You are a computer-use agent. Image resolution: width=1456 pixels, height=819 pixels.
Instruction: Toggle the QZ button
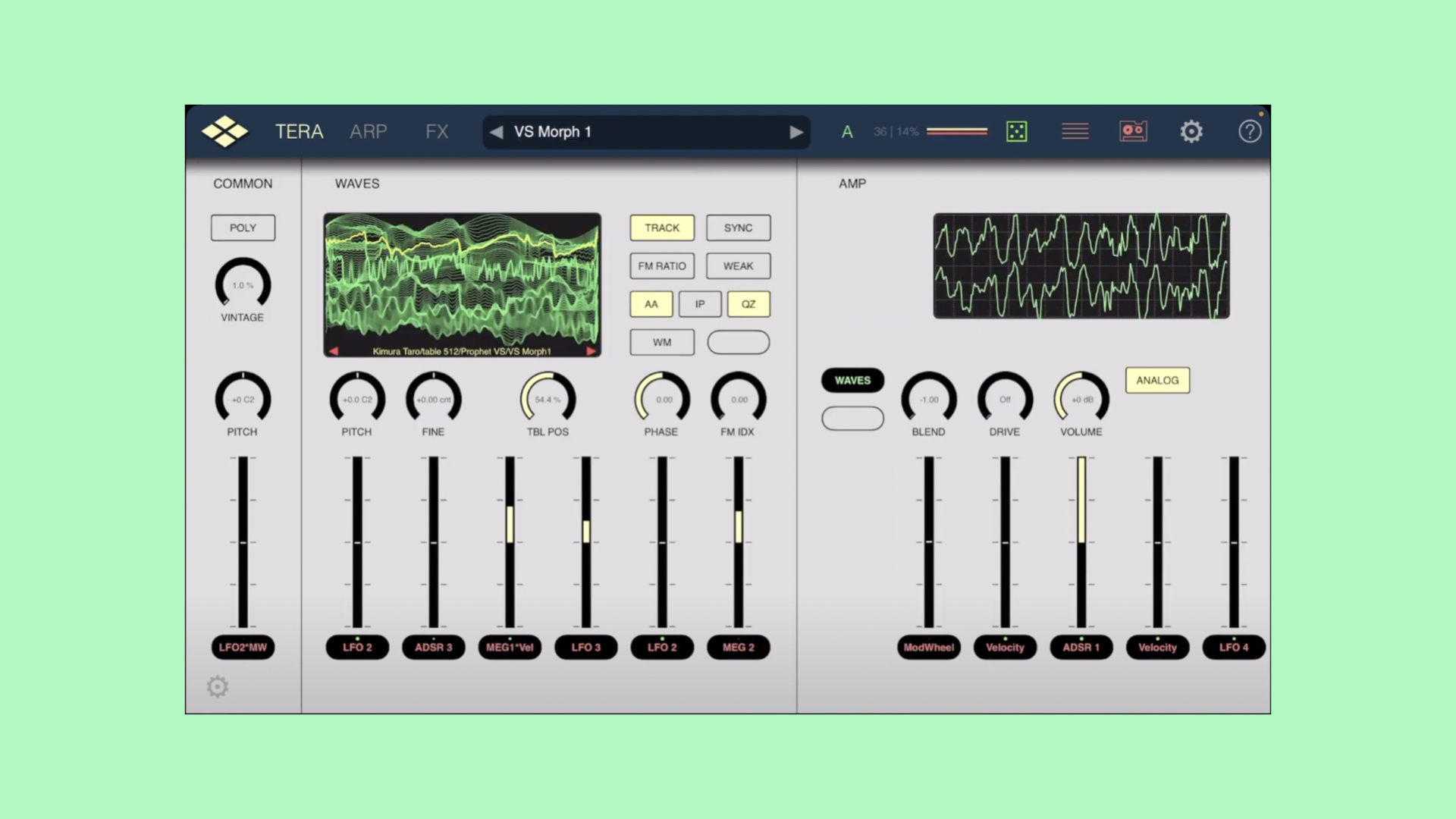[748, 304]
